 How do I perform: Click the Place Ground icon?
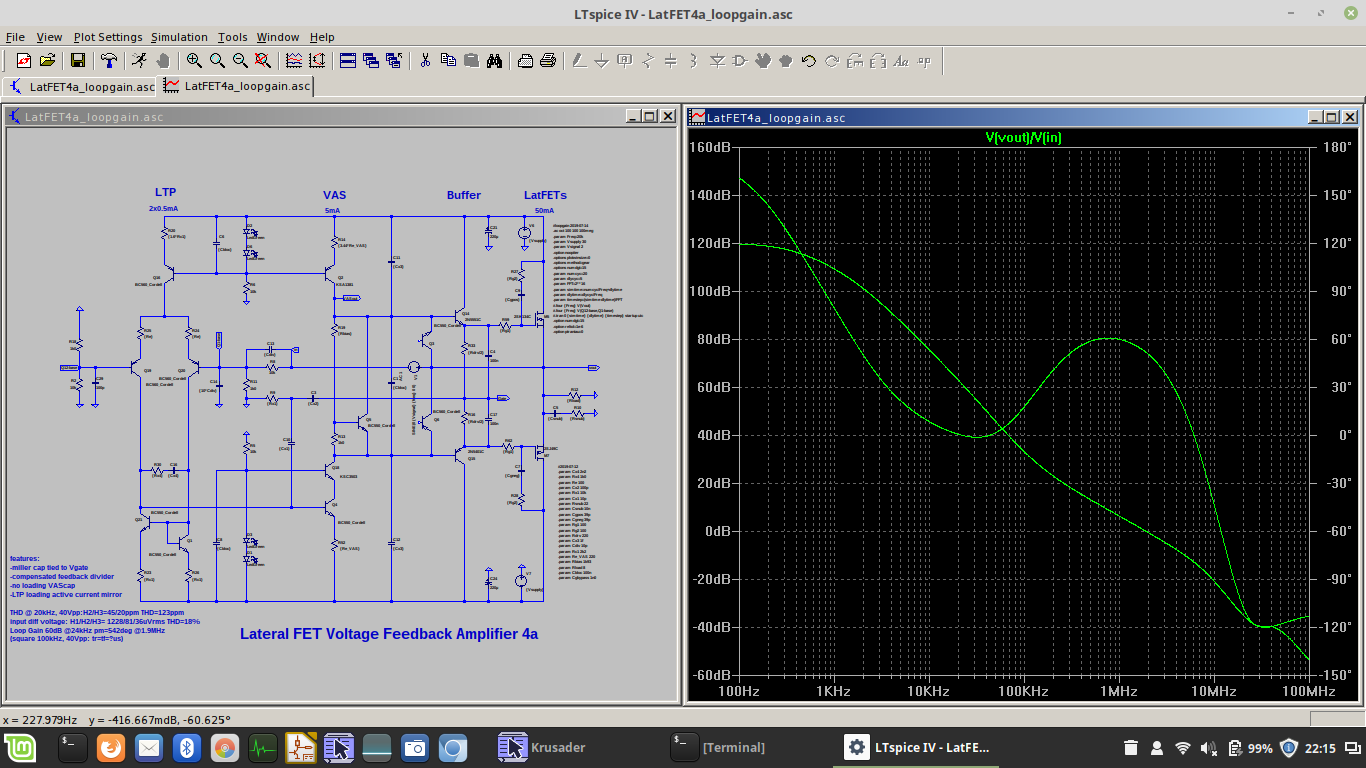point(602,61)
